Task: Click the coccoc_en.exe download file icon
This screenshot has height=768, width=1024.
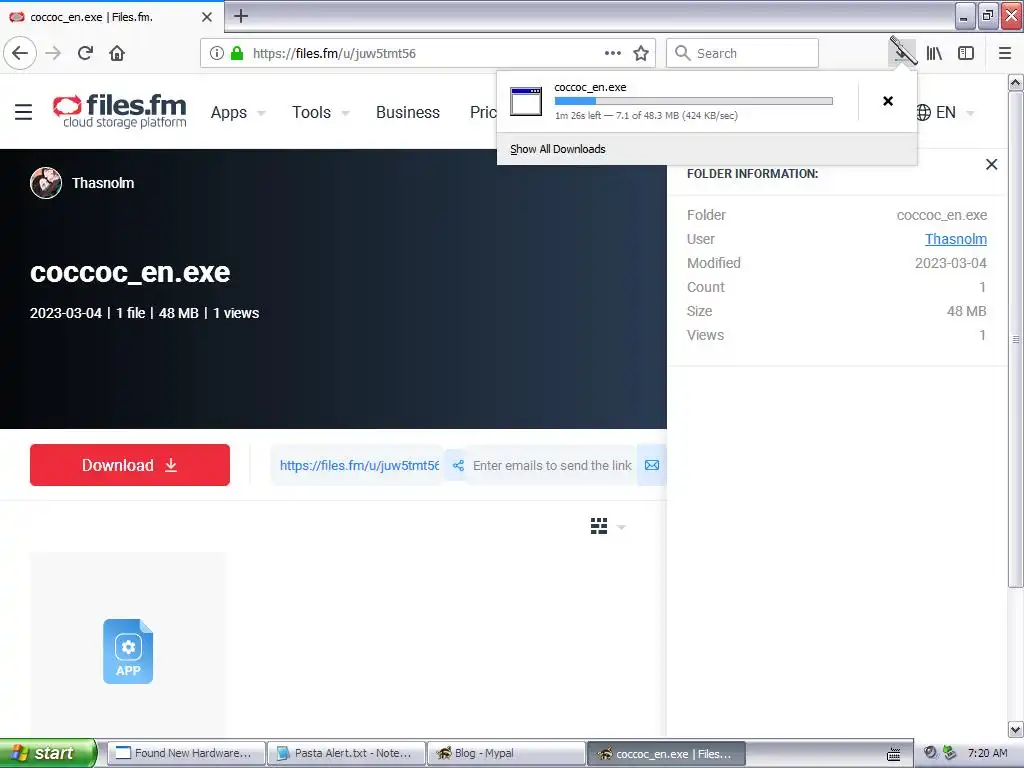Action: (x=526, y=101)
